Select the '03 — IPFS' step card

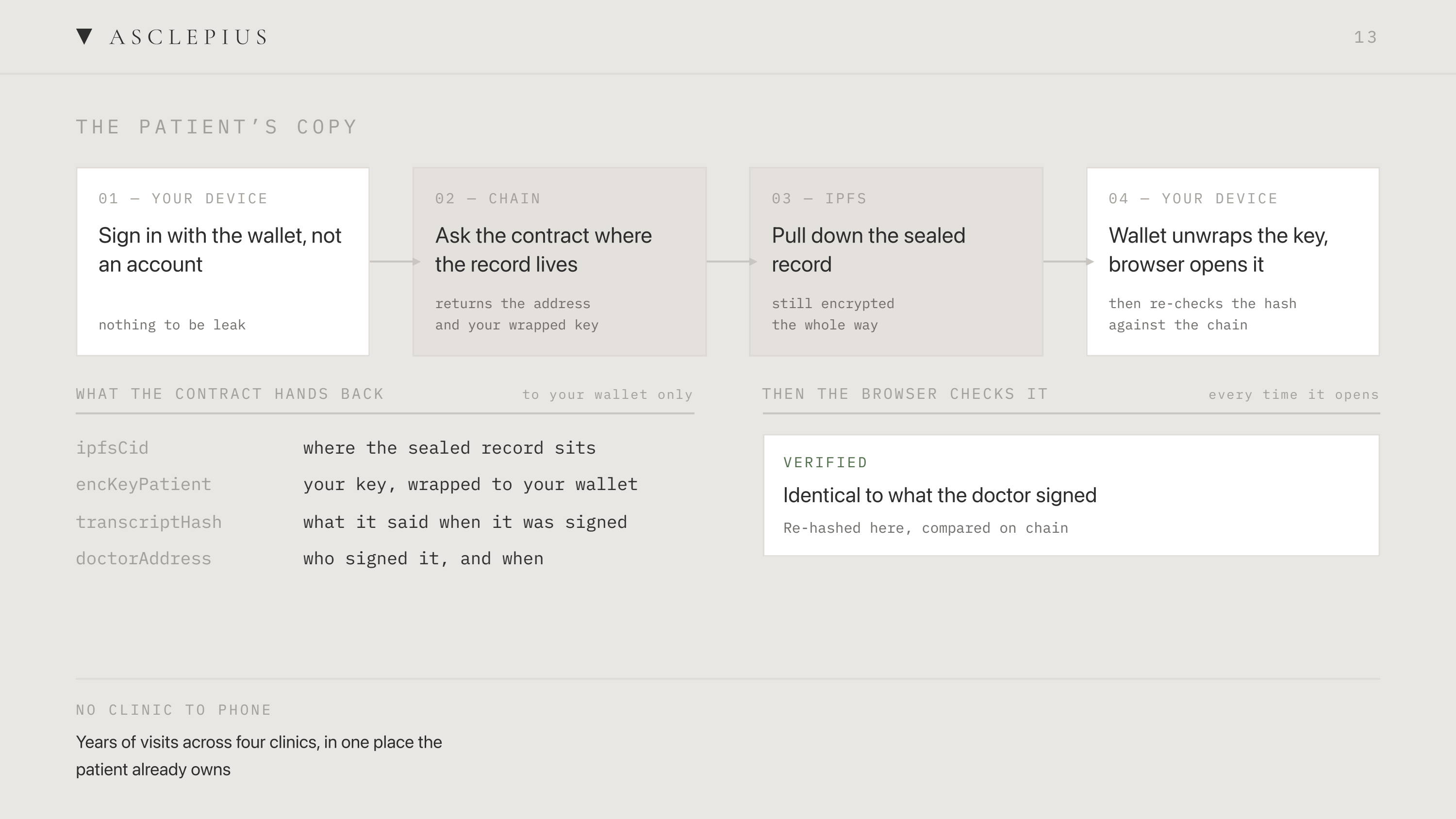[x=896, y=262]
